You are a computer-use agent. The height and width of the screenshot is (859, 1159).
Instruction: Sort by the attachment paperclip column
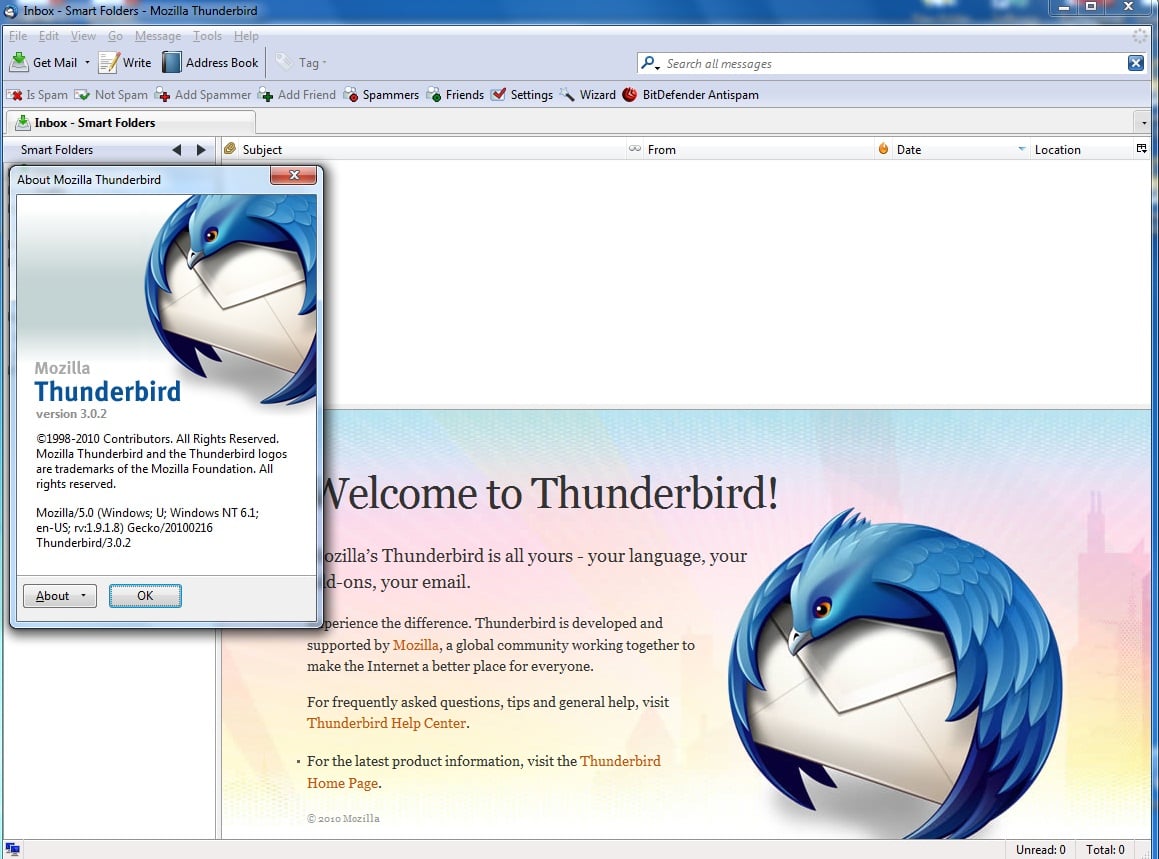tap(230, 149)
